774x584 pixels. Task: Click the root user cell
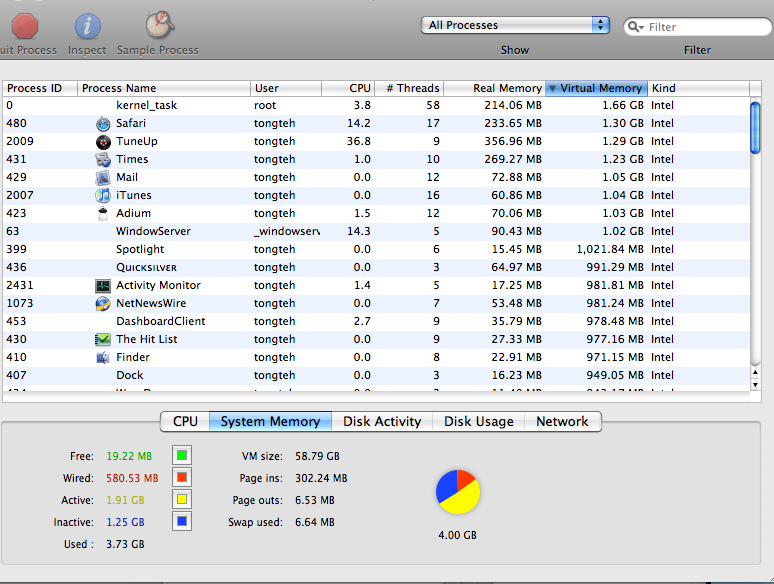pyautogui.click(x=265, y=106)
